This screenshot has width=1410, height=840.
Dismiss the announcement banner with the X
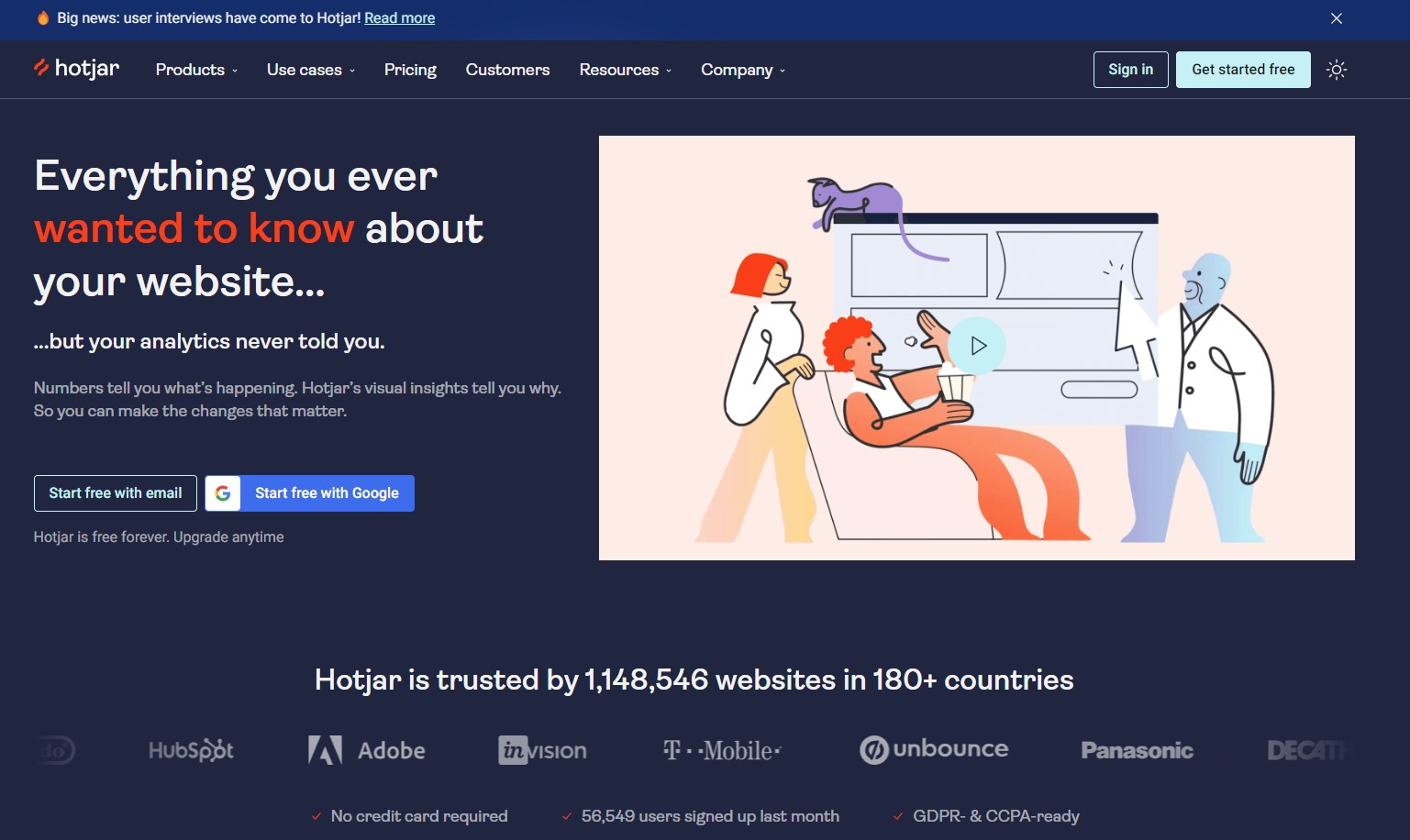click(x=1337, y=18)
